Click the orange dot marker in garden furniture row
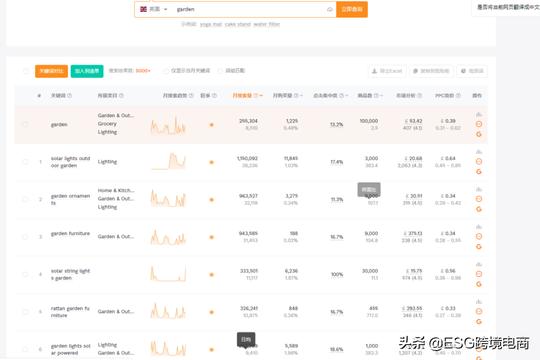 tap(211, 237)
